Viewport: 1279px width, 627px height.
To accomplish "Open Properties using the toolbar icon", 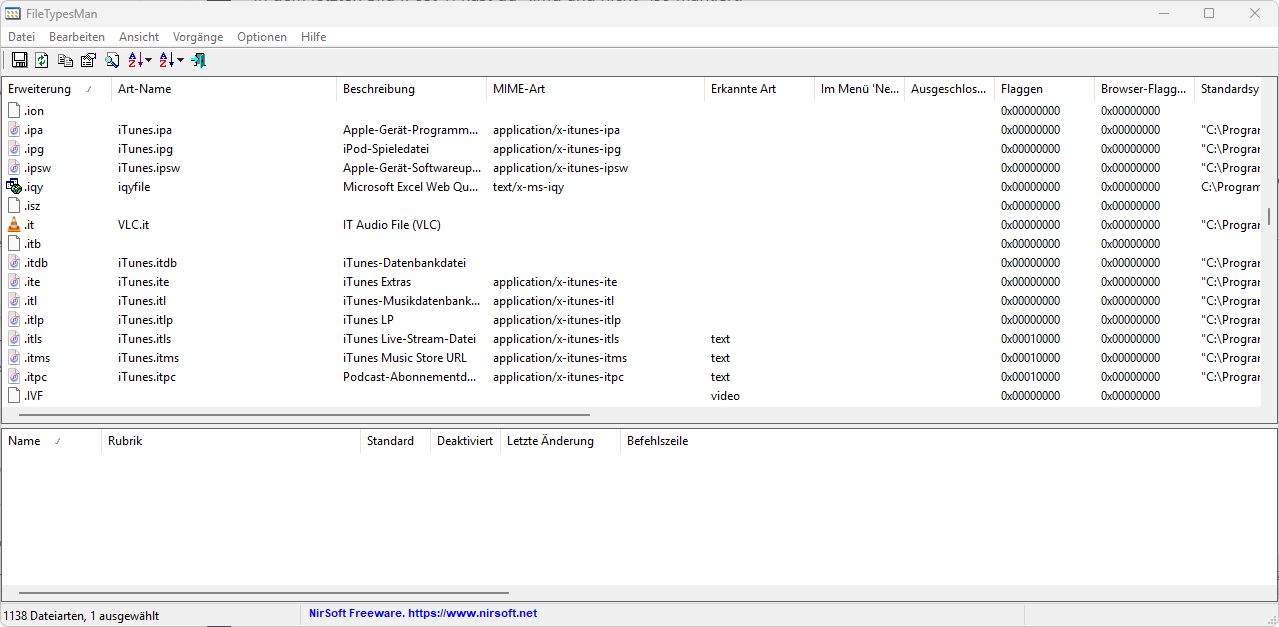I will (88, 60).
